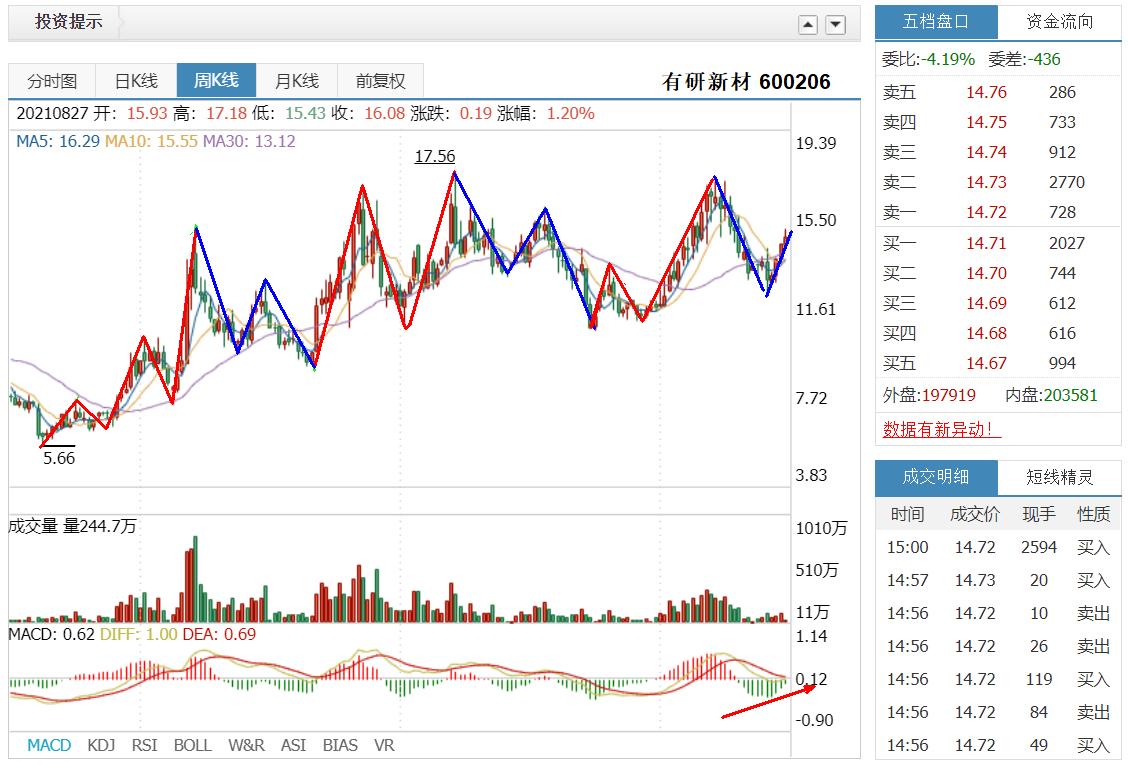Switch to 资金流向 tab
This screenshot has width=1128, height=767.
point(1060,22)
